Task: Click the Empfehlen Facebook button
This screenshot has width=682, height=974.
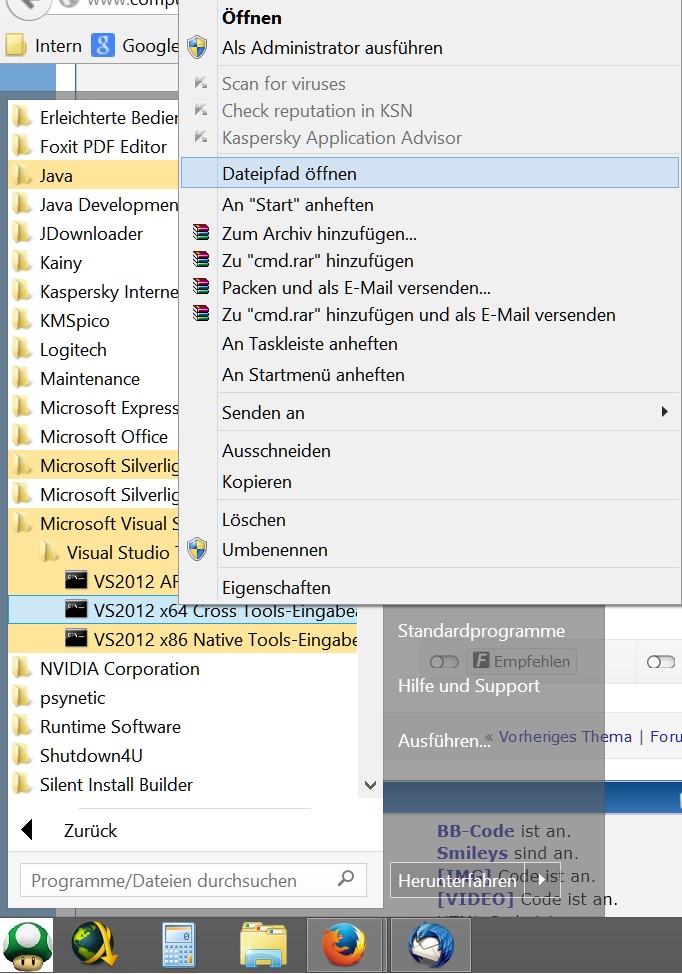Action: (x=522, y=661)
